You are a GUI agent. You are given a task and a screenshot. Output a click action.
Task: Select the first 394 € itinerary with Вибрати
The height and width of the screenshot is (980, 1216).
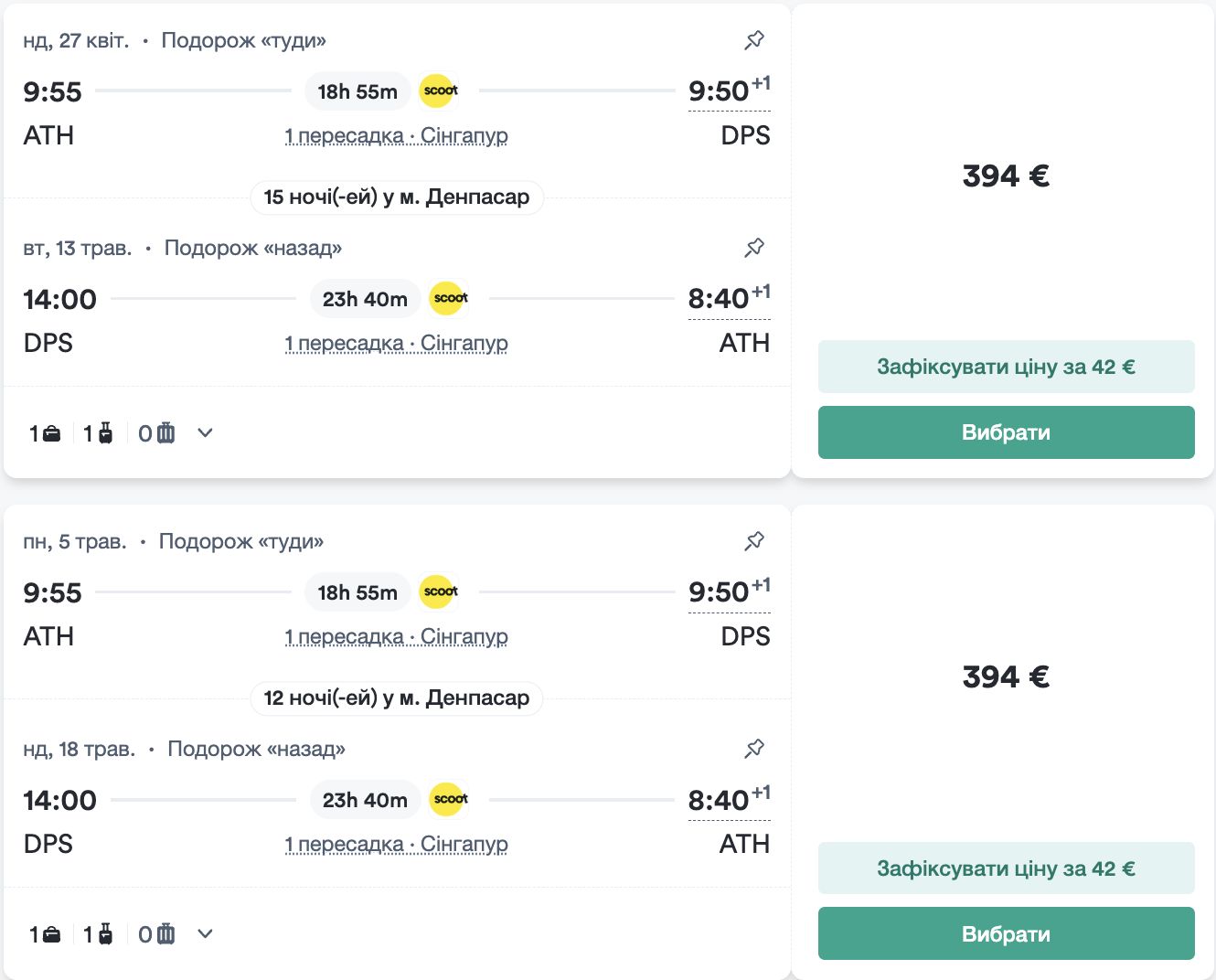click(x=1006, y=432)
